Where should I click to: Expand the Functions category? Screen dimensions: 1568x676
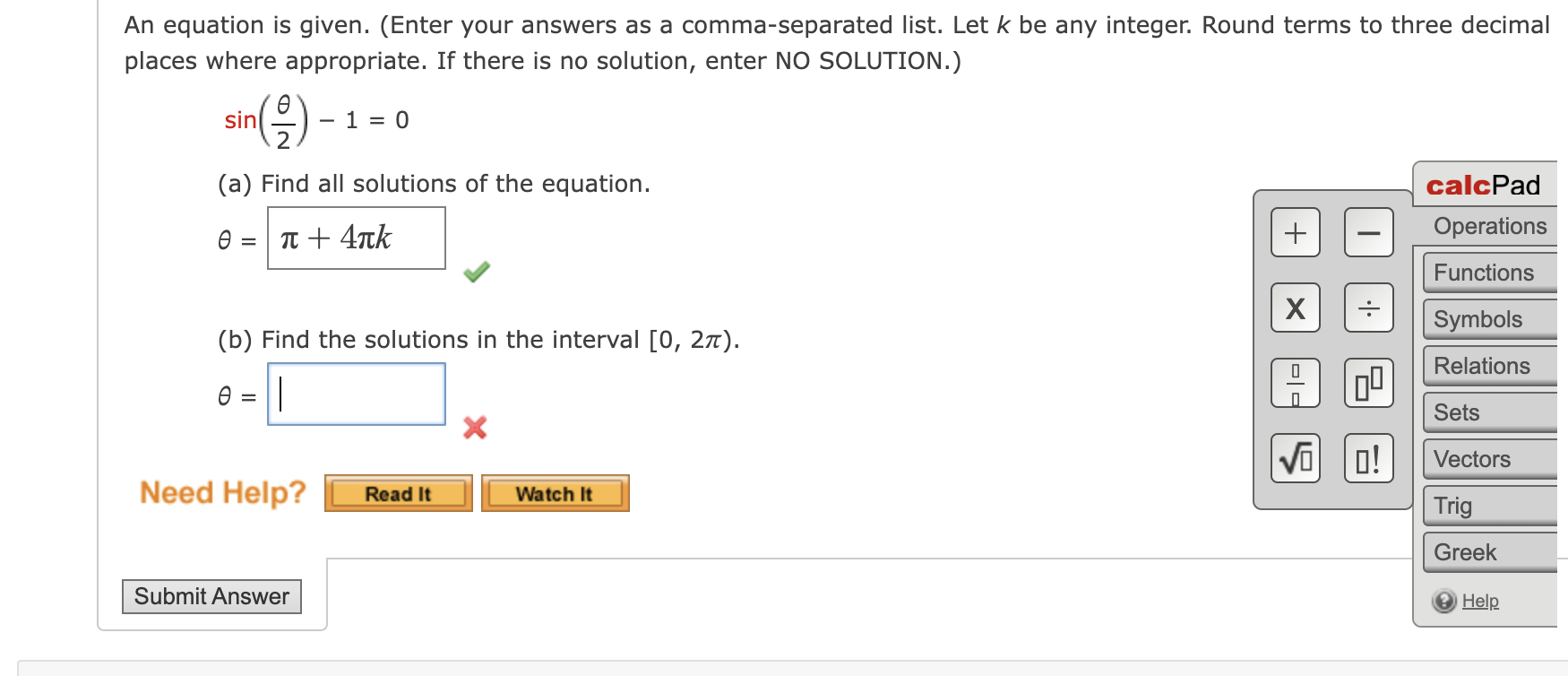point(1483,272)
